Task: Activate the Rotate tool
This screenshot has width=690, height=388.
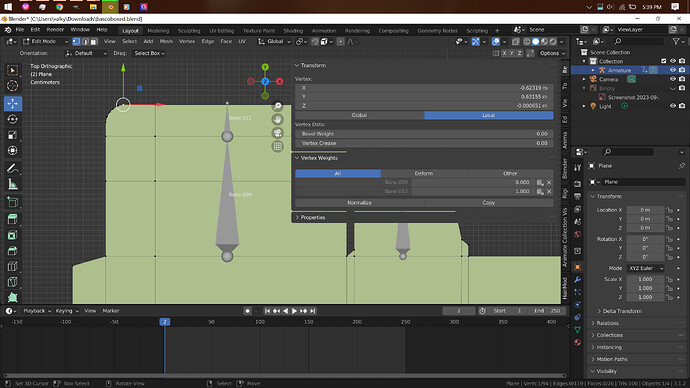Action: (12, 119)
